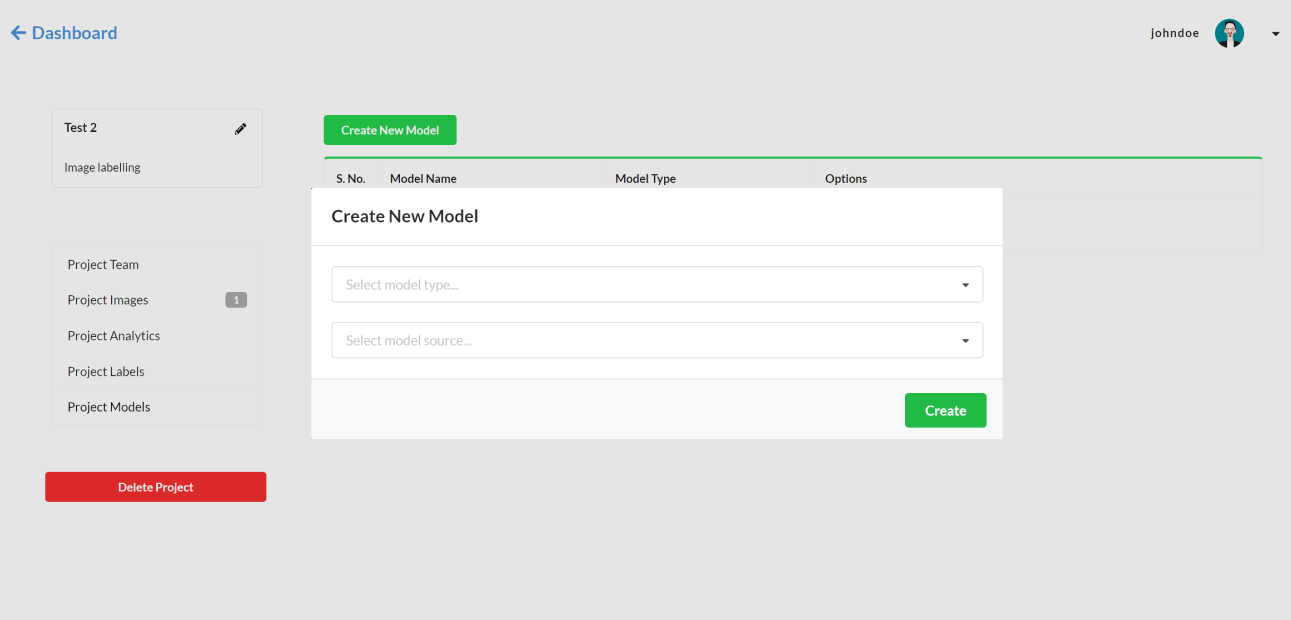The image size is (1291, 620).
Task: Click the Image labelling project description
Action: [x=102, y=167]
